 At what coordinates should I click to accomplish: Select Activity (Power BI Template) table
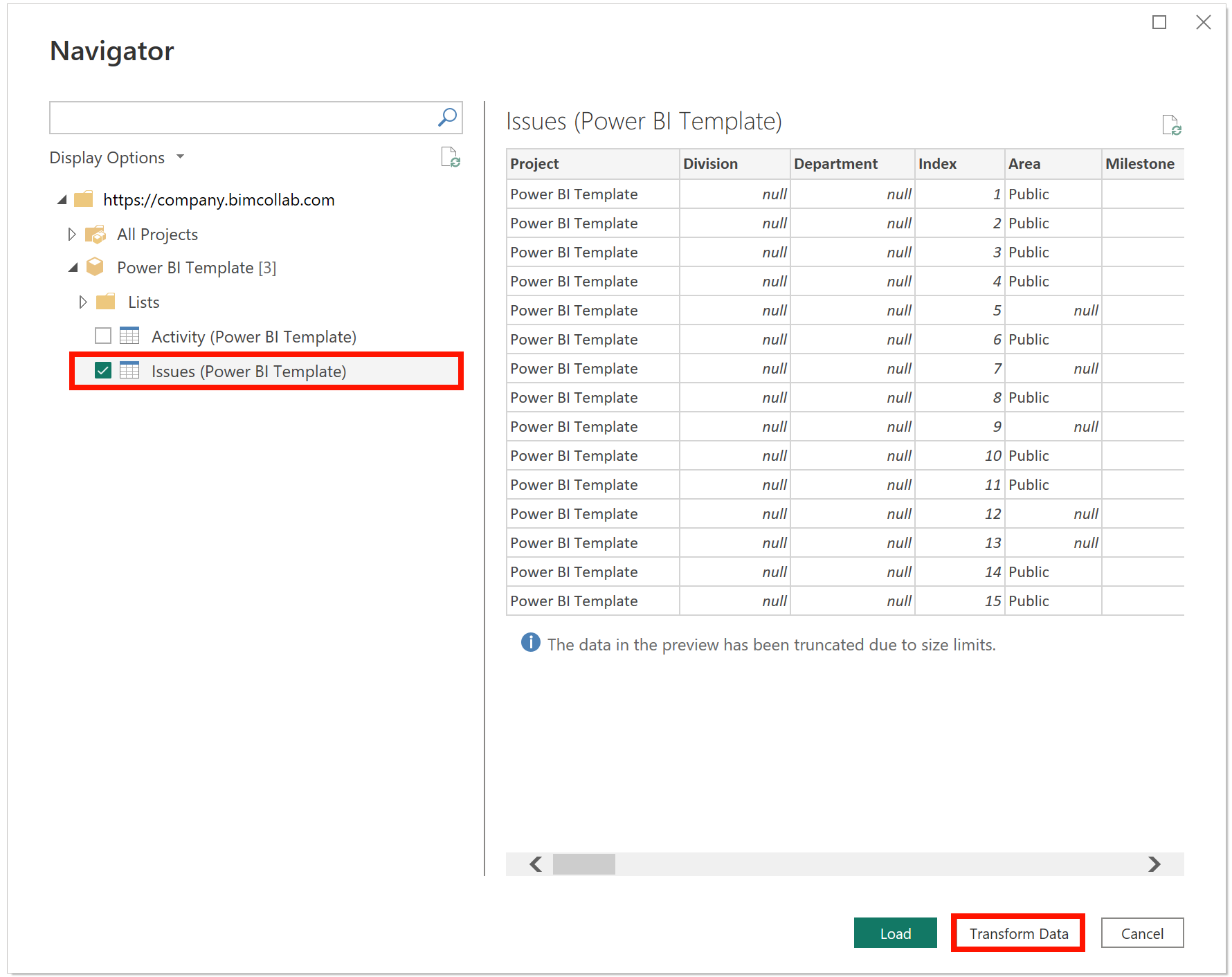click(254, 337)
